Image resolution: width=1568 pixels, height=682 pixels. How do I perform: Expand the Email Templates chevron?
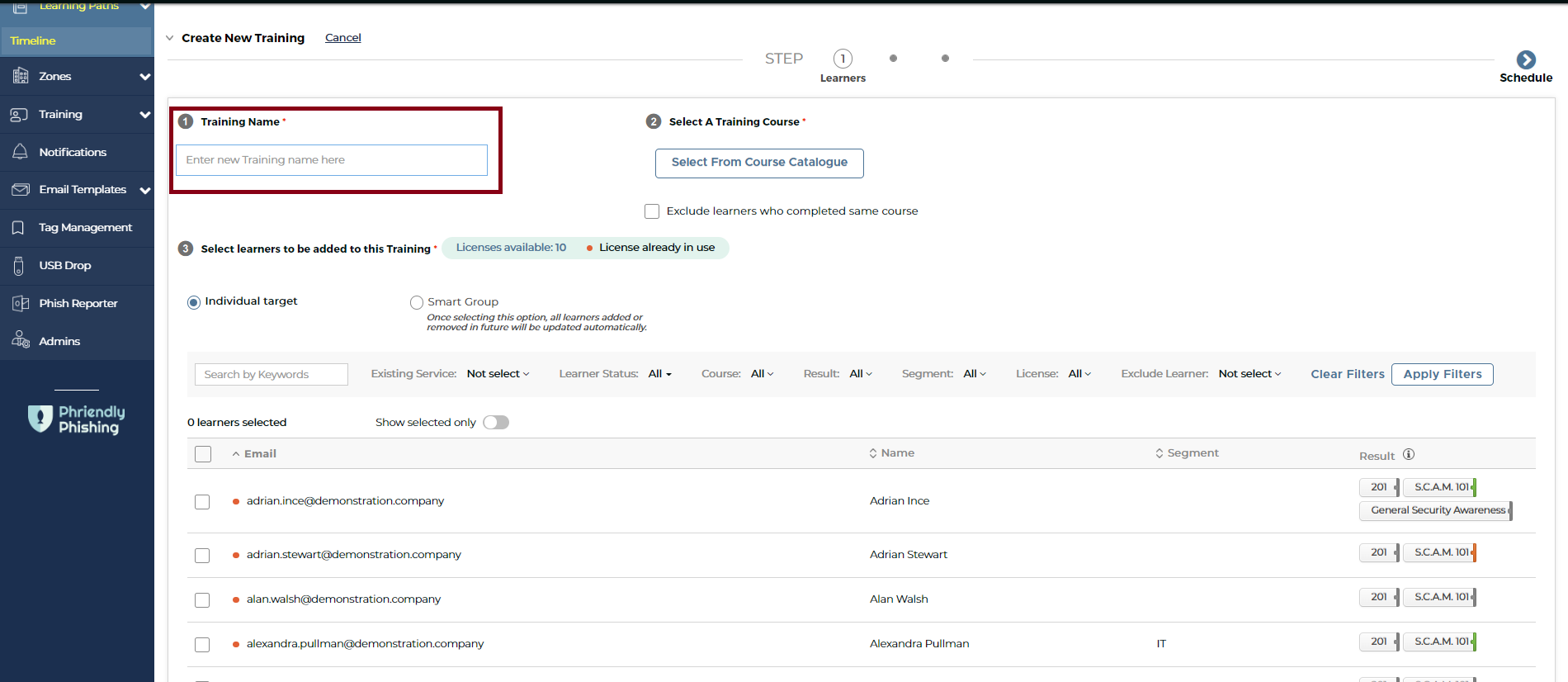tap(145, 191)
